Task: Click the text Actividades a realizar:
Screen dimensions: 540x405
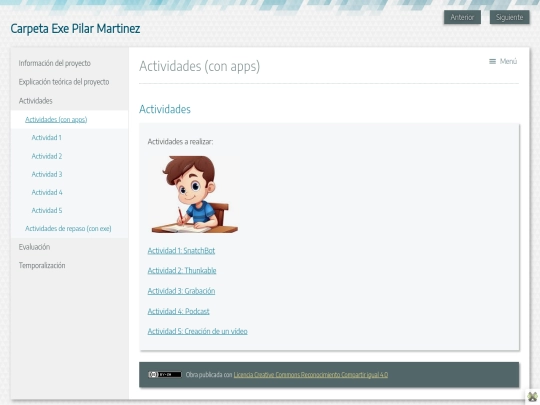Action: point(180,142)
